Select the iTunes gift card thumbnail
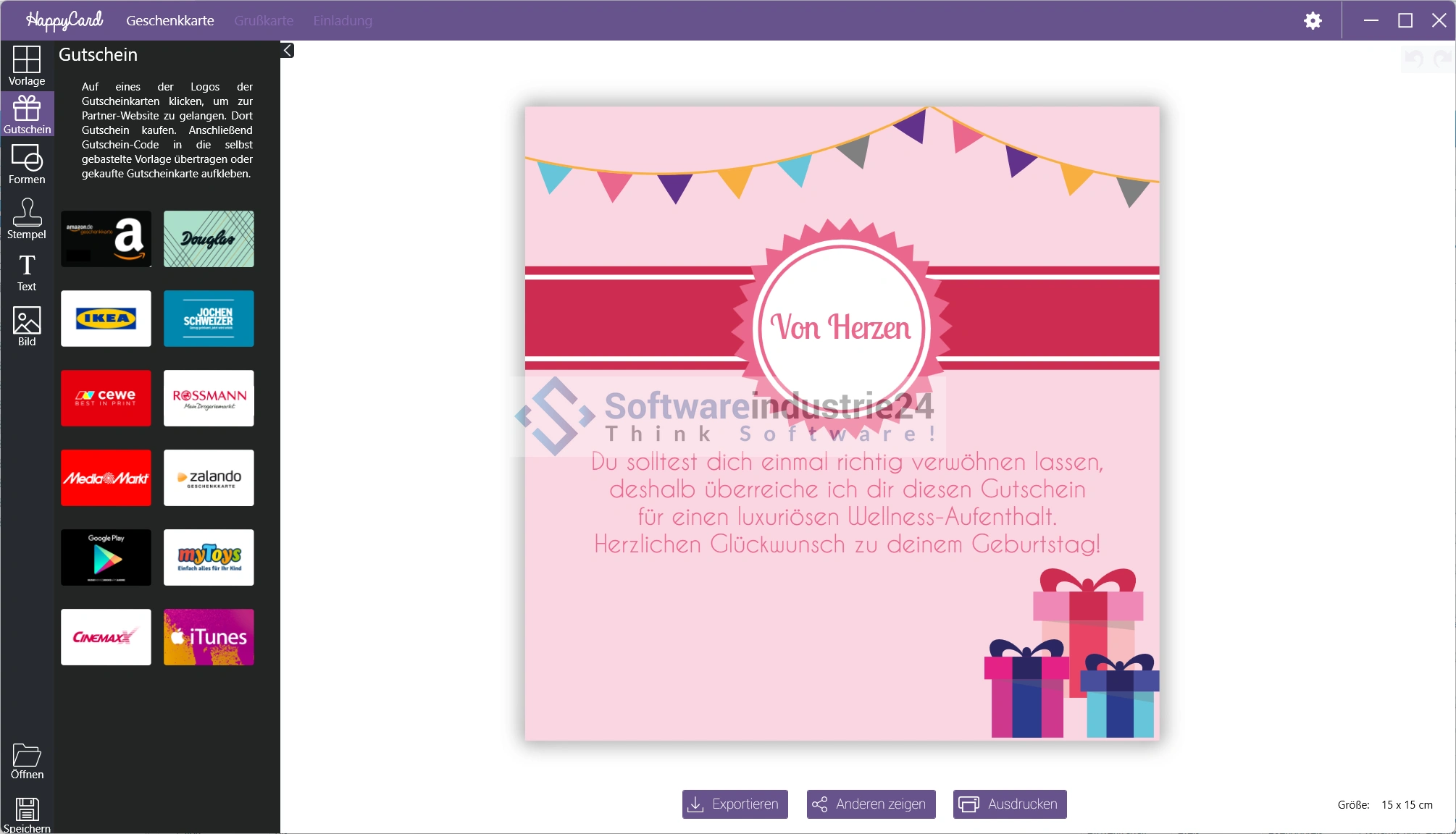Viewport: 1456px width, 834px height. [209, 637]
